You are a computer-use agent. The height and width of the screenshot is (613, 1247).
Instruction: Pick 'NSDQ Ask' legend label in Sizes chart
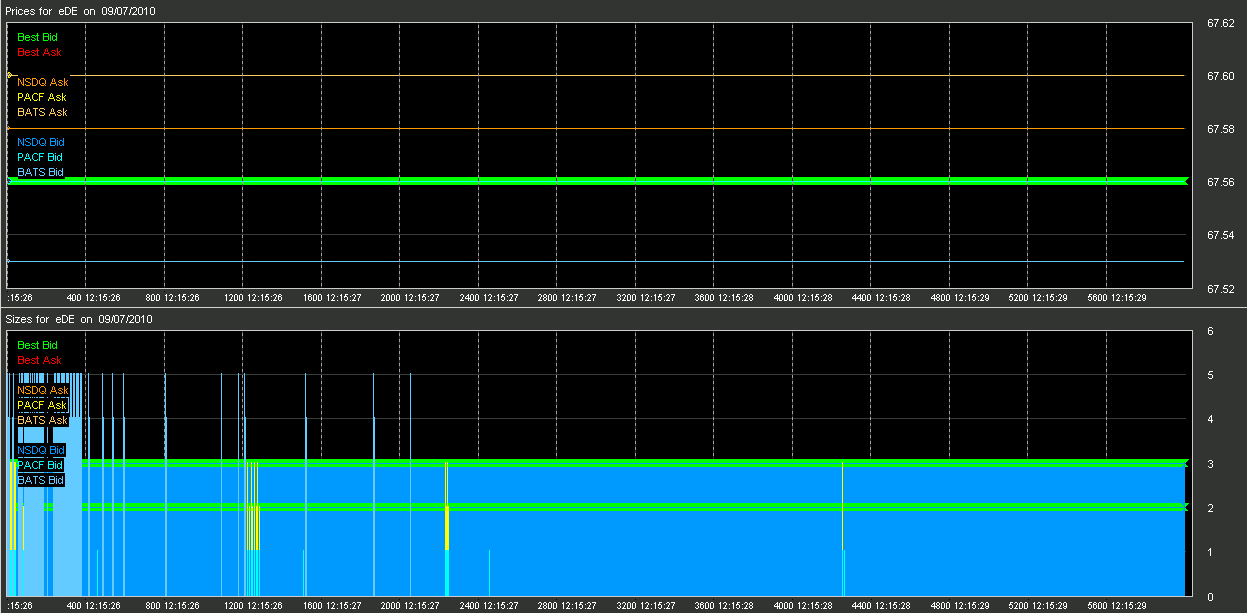coord(43,390)
